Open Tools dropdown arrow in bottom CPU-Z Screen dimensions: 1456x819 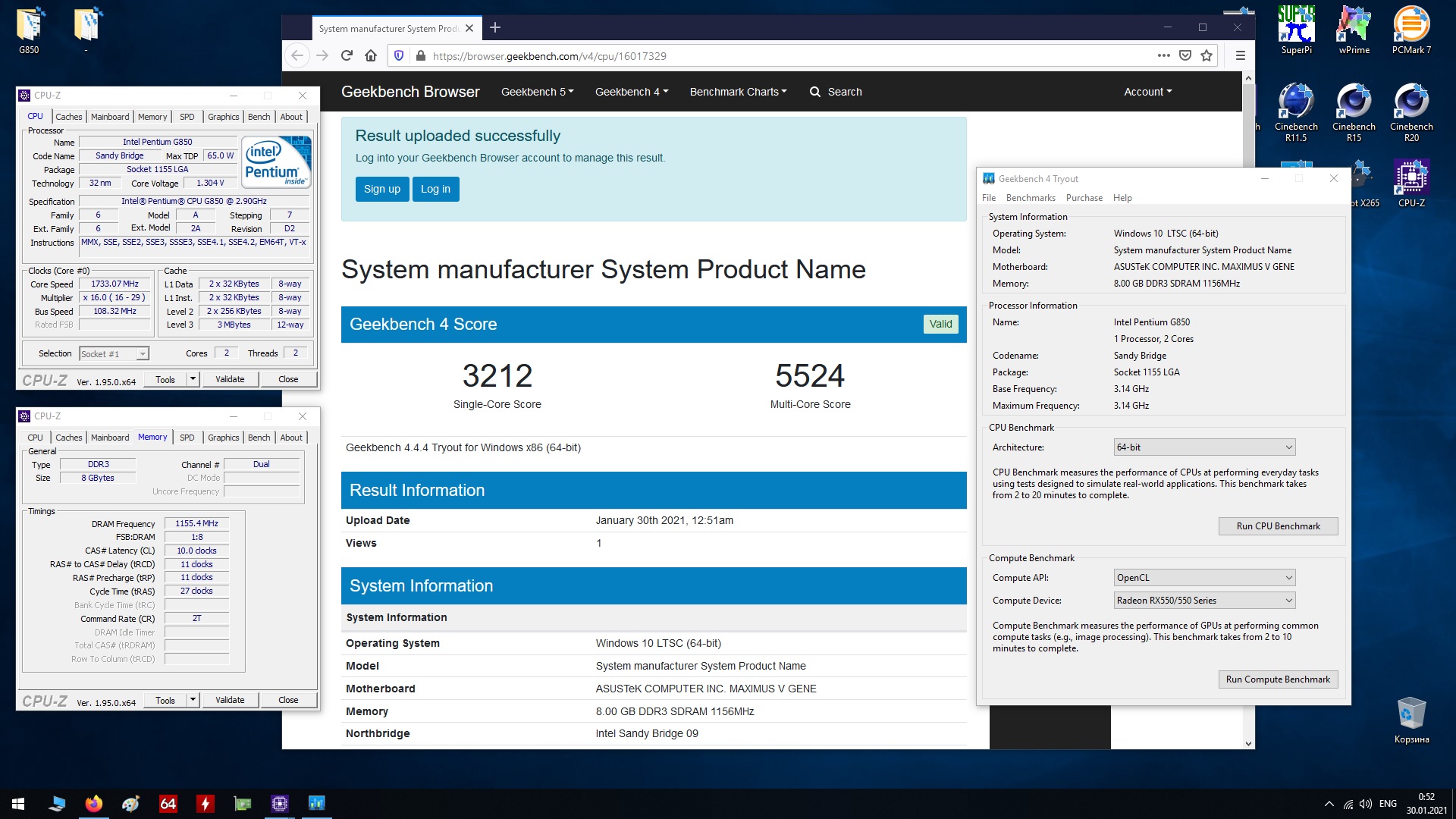193,700
